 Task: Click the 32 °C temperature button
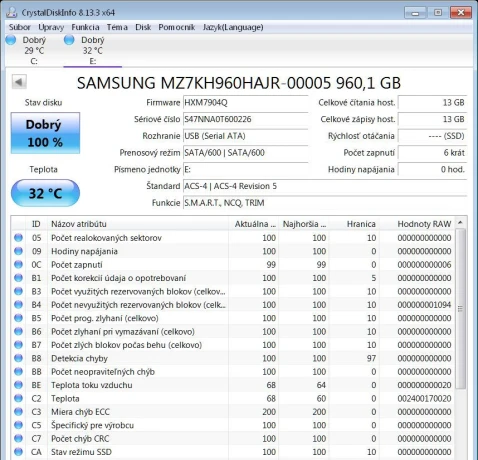click(x=45, y=193)
